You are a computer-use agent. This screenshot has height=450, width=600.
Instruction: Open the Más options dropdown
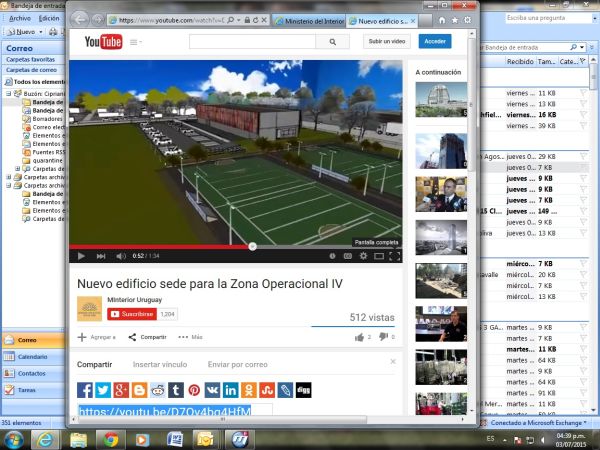[190, 337]
